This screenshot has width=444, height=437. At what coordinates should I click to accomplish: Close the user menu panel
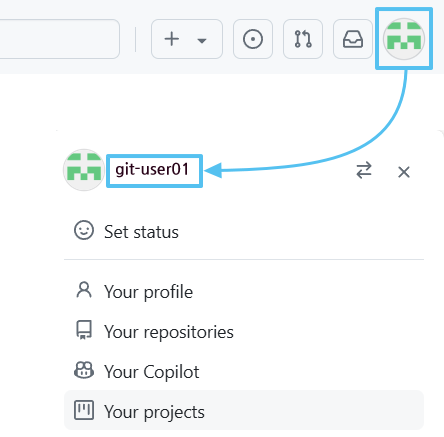coord(404,172)
